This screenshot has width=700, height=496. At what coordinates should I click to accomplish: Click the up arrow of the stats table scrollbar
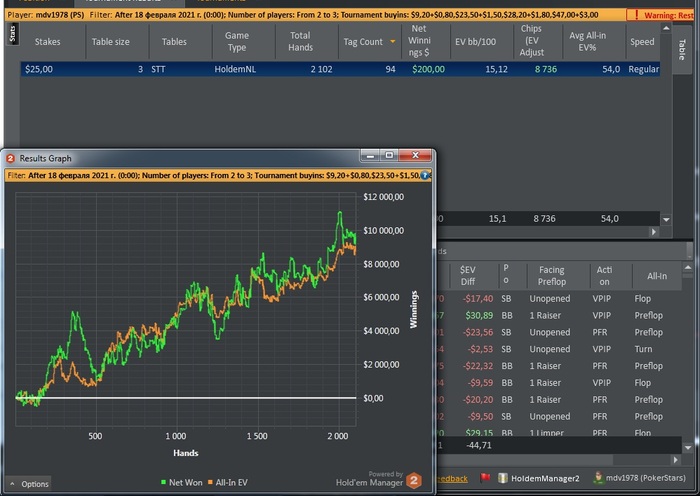tap(666, 28)
